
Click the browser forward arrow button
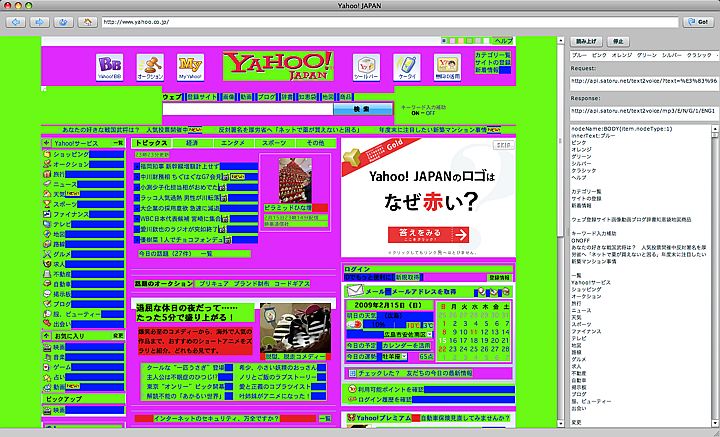[40, 21]
